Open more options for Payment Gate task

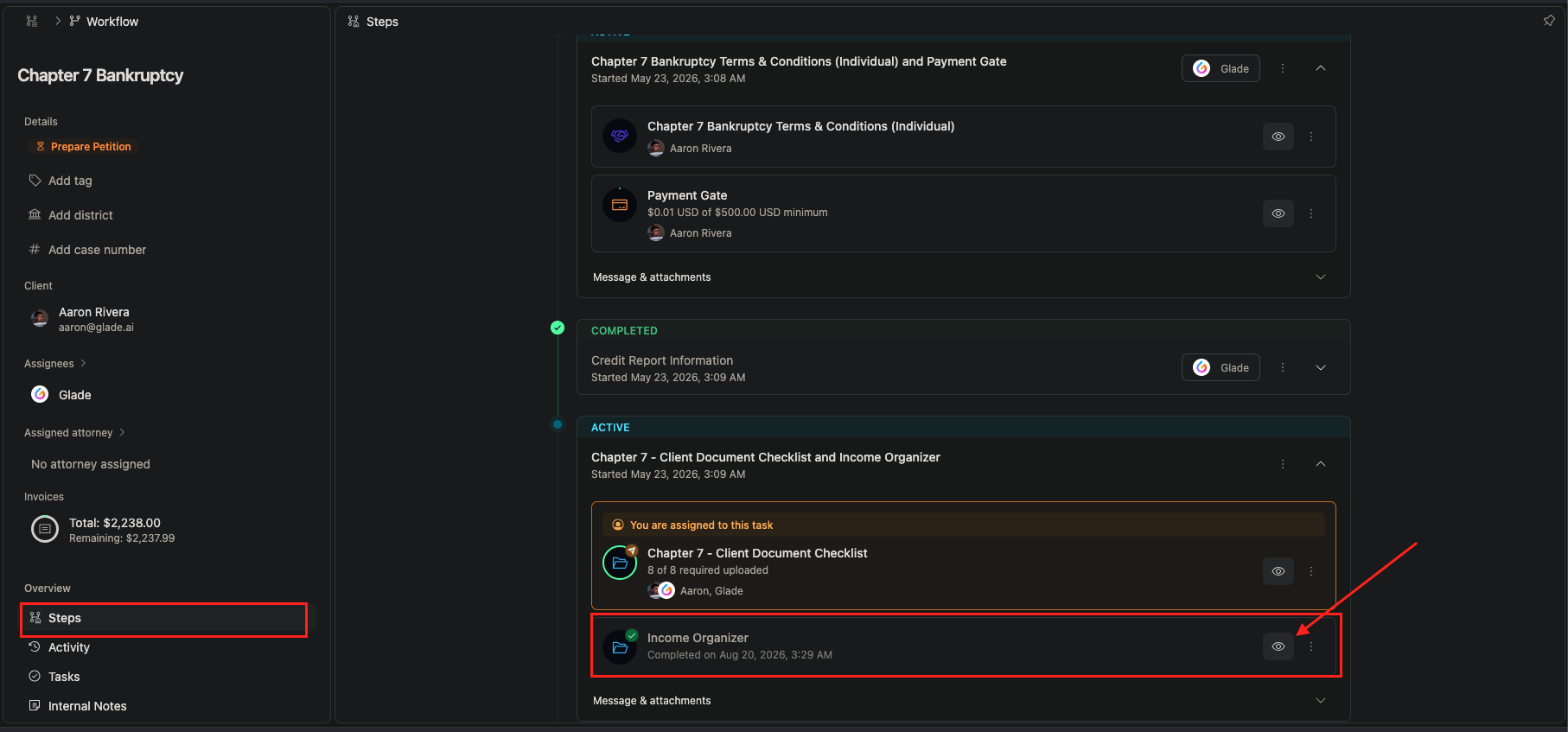click(1311, 213)
